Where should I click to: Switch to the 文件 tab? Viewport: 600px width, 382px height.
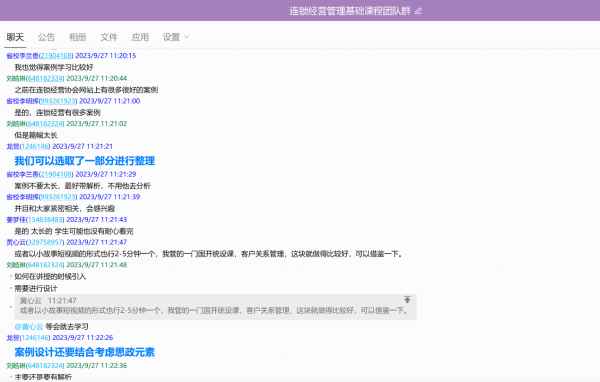coord(109,37)
